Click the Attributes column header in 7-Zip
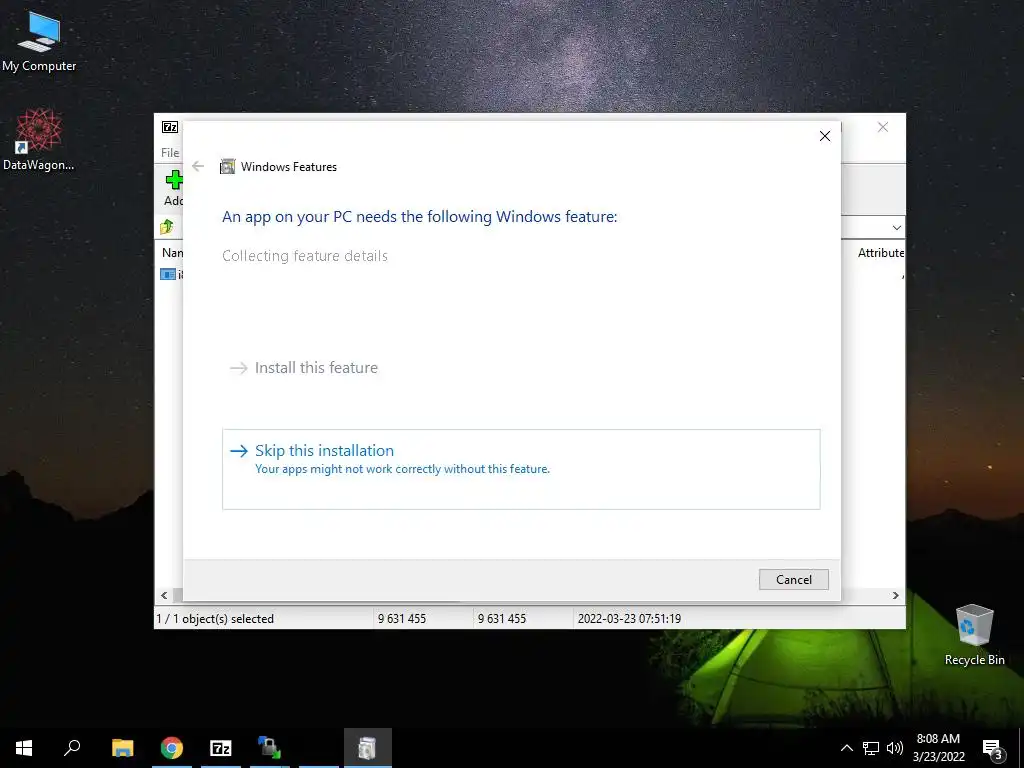1024x768 pixels. 880,253
